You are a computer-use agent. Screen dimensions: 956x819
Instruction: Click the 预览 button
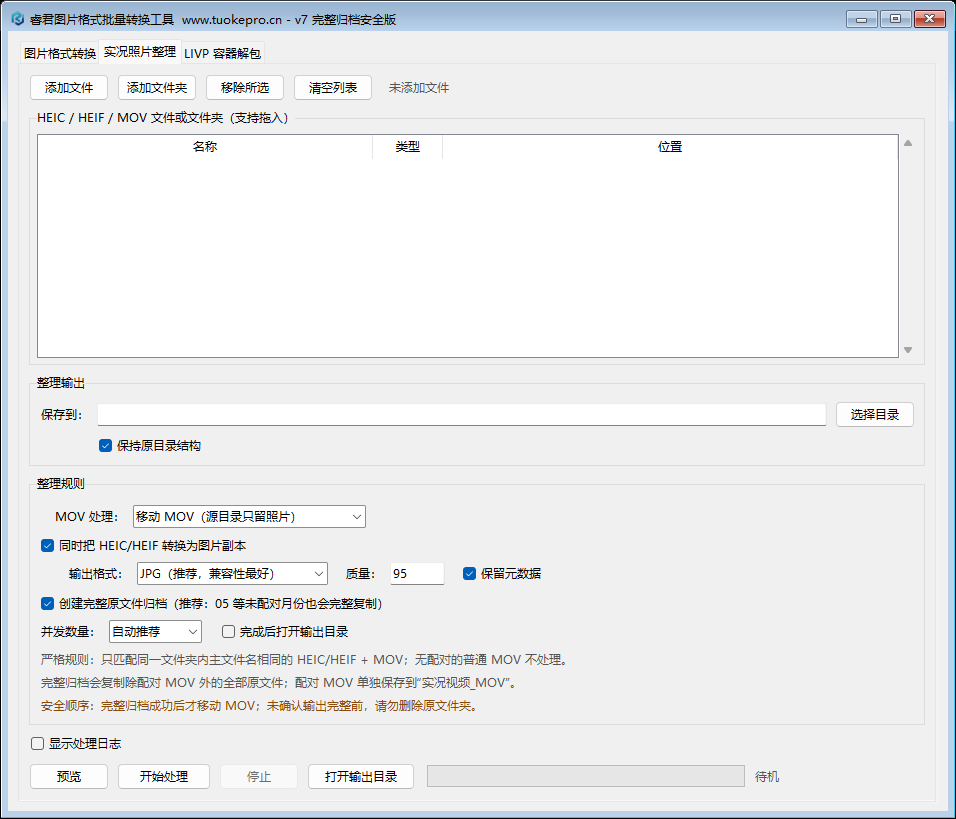click(x=69, y=777)
